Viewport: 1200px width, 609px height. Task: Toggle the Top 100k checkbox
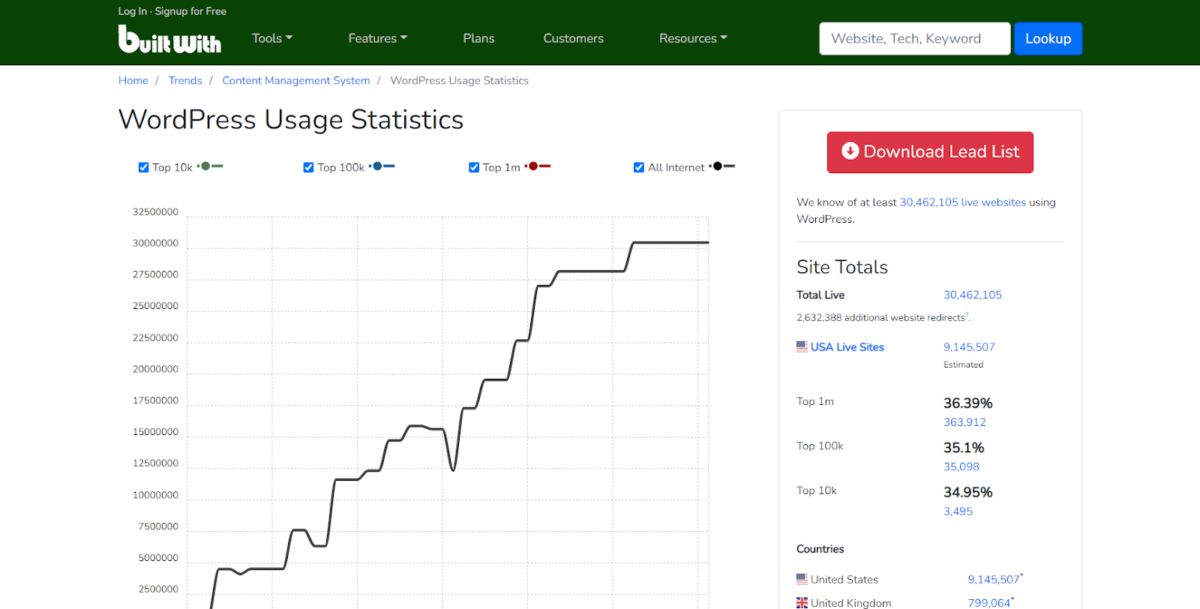click(x=309, y=168)
